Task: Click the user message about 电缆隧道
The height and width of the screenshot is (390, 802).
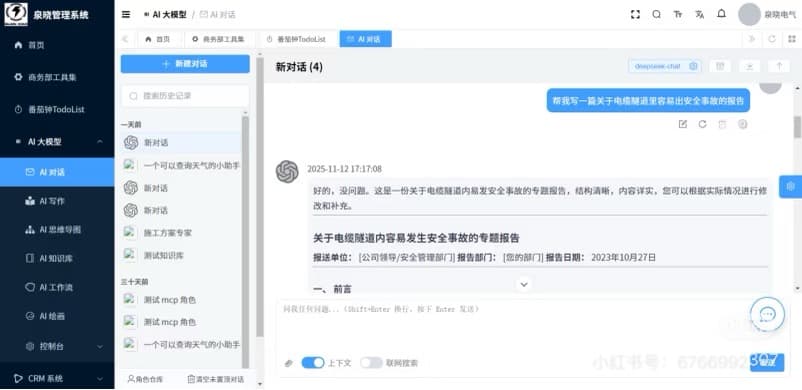Action: click(x=648, y=100)
